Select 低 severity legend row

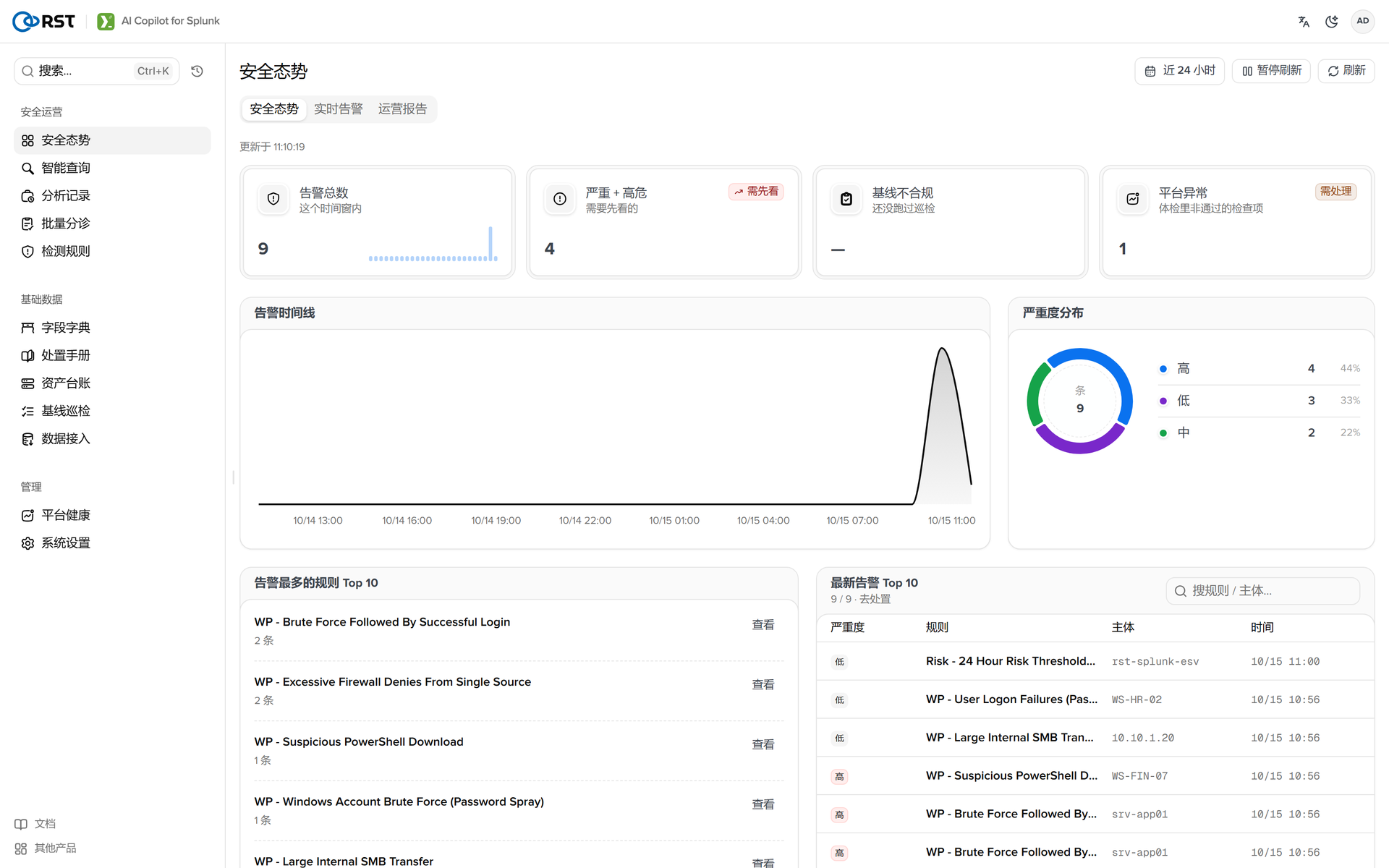(1260, 401)
